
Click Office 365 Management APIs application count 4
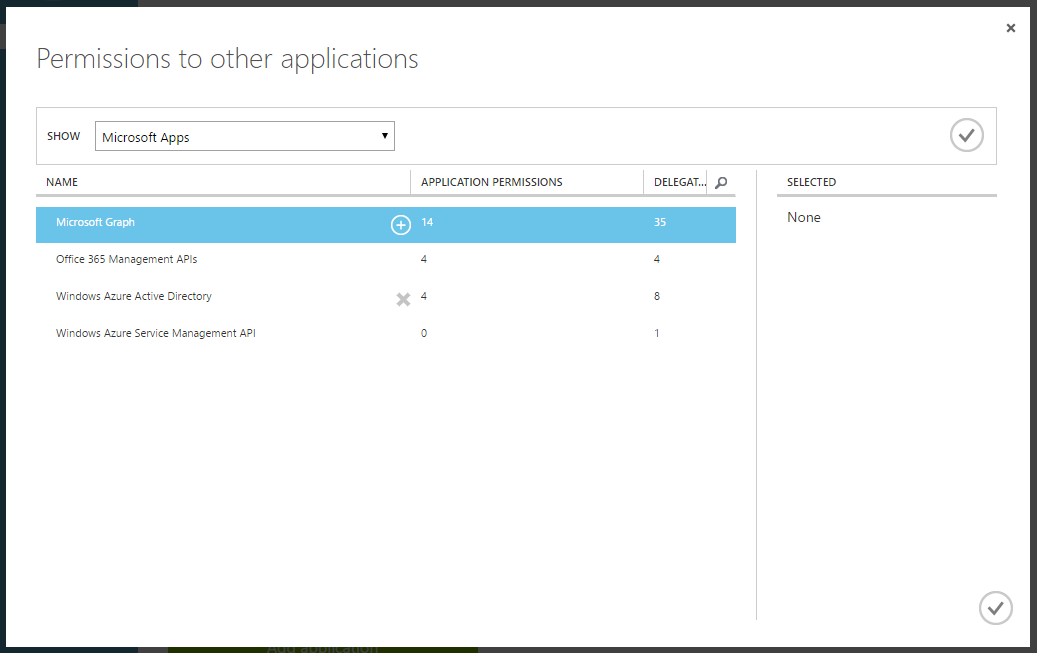(x=424, y=260)
